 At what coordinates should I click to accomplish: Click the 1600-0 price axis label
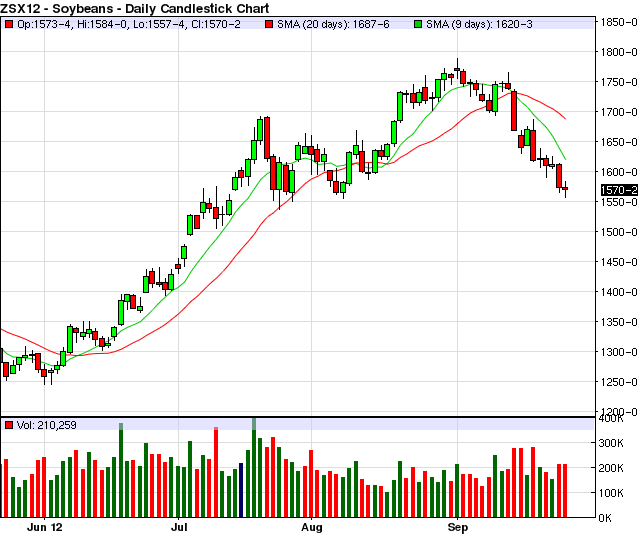[619, 172]
